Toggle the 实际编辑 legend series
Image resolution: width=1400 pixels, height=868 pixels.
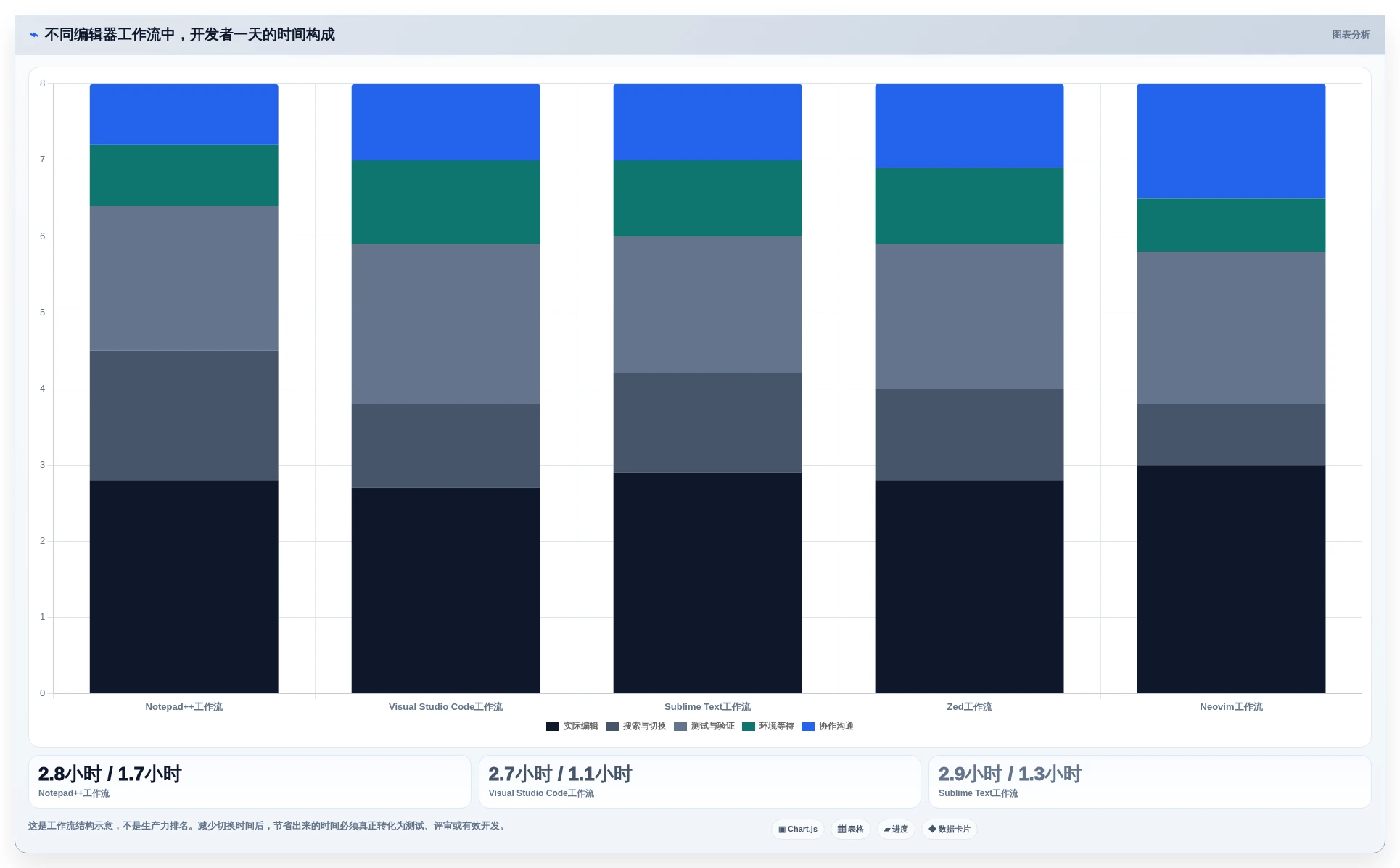tap(572, 727)
